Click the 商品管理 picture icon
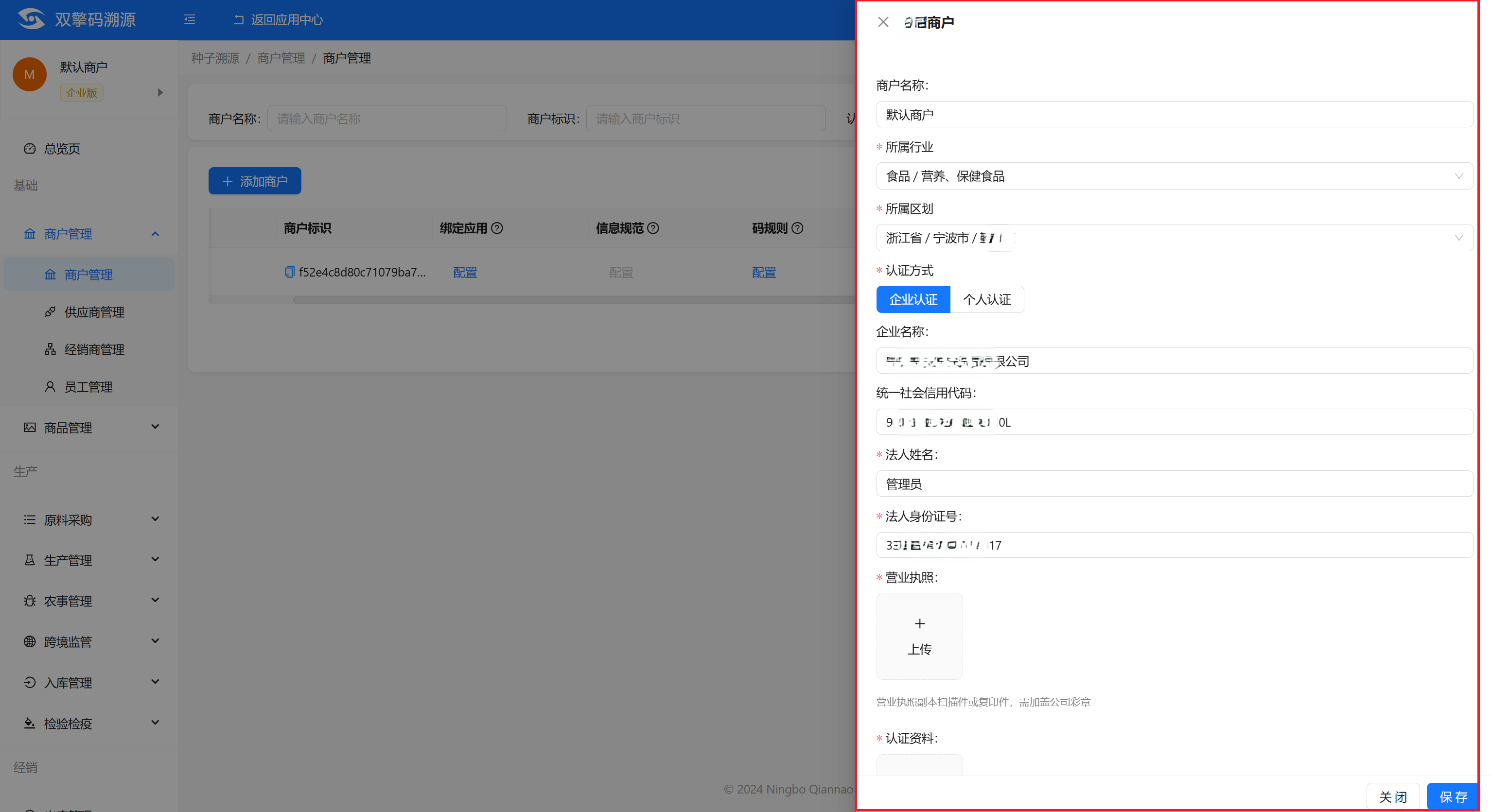The width and height of the screenshot is (1492, 812). tap(30, 428)
